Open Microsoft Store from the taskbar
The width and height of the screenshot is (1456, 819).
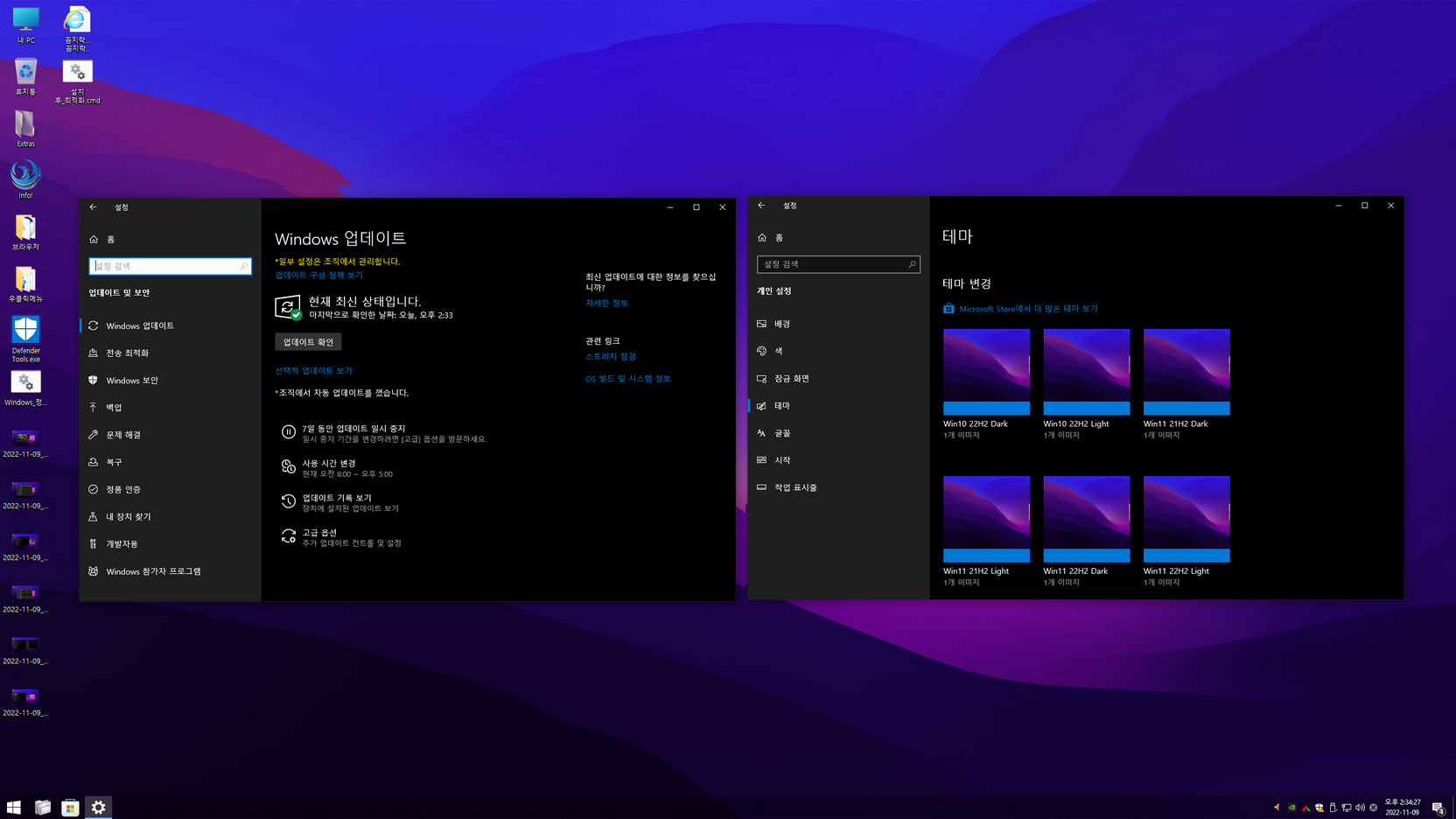(70, 807)
